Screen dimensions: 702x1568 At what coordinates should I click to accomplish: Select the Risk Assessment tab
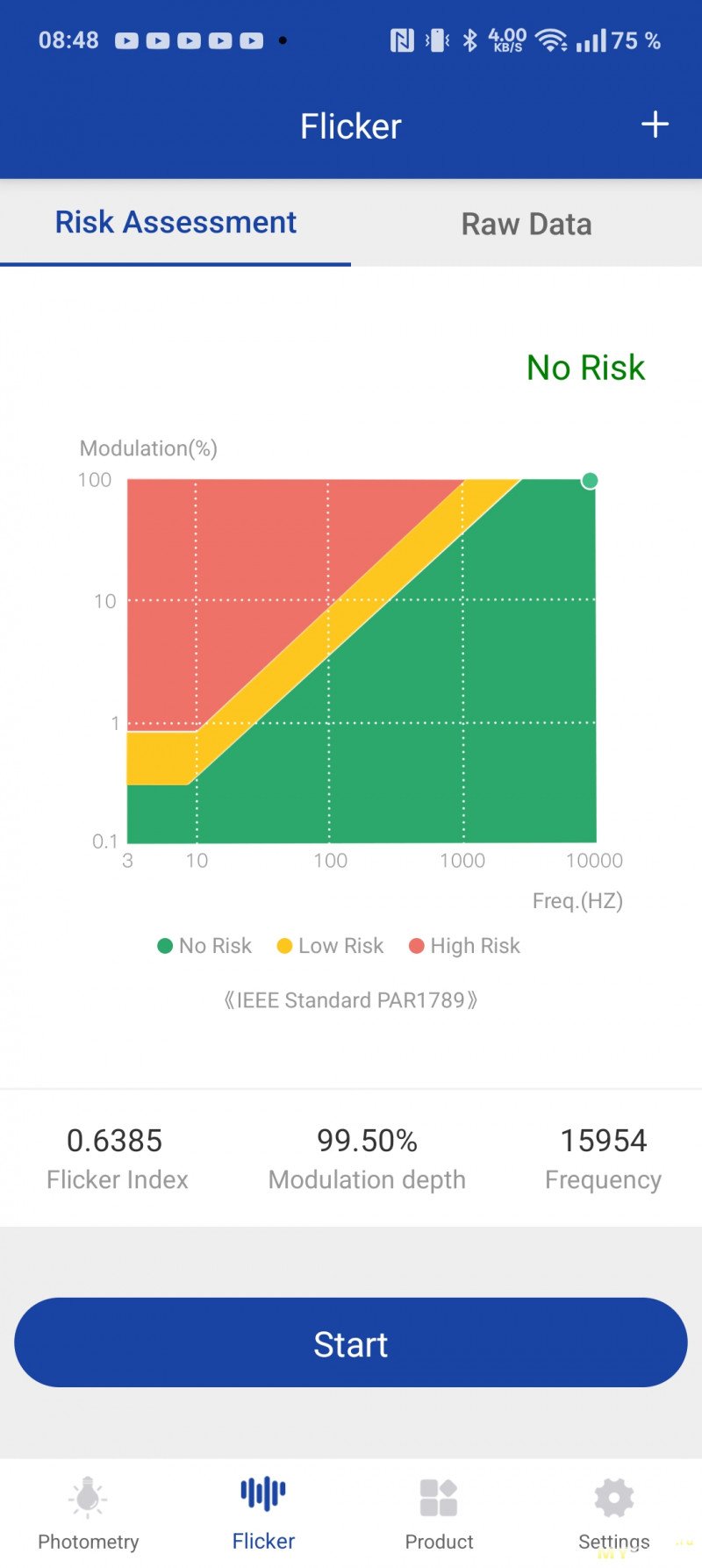pos(175,222)
